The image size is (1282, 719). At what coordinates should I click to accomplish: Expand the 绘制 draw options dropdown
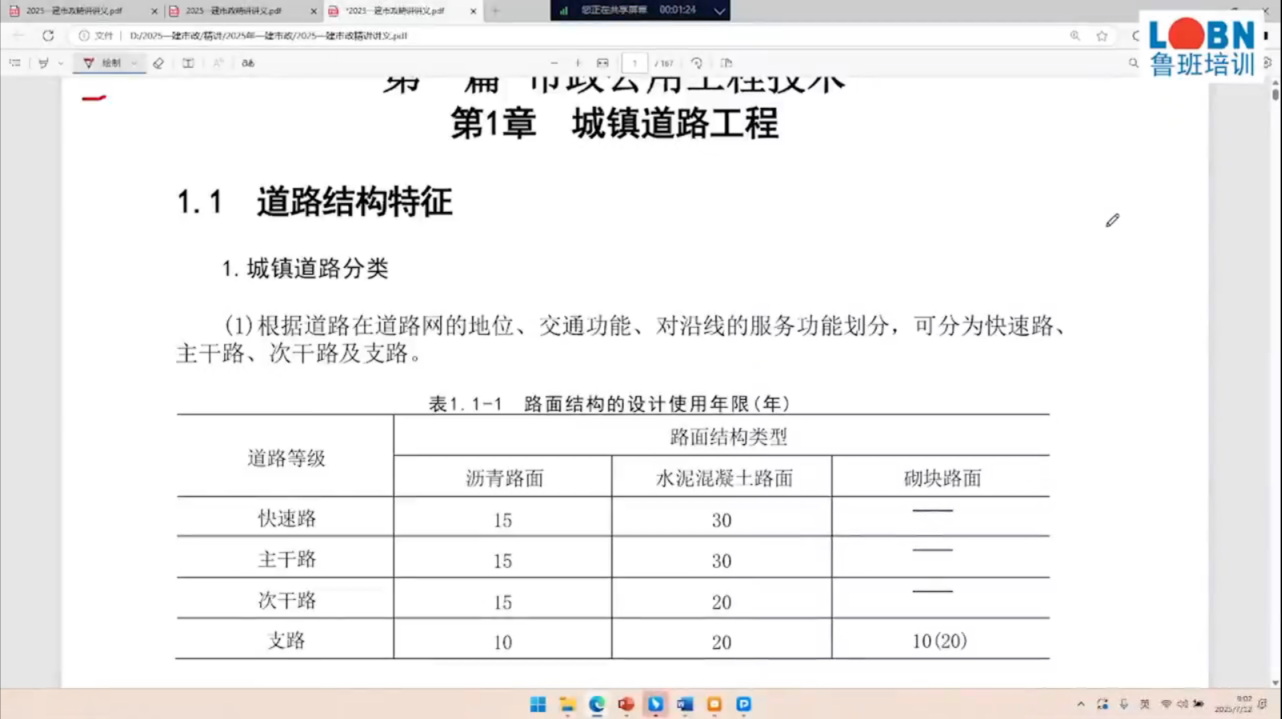tap(134, 63)
